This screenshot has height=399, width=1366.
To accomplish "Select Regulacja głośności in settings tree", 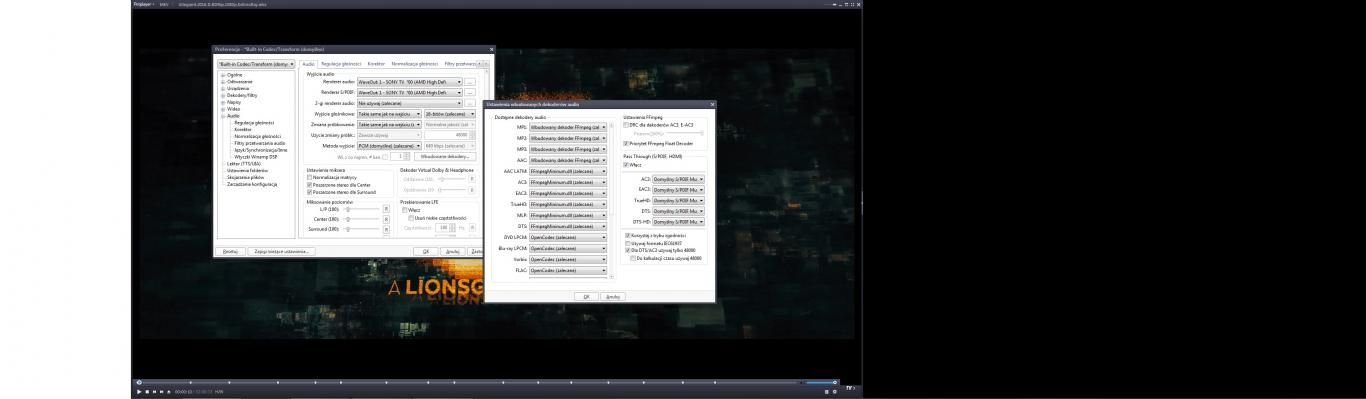I will [x=254, y=122].
